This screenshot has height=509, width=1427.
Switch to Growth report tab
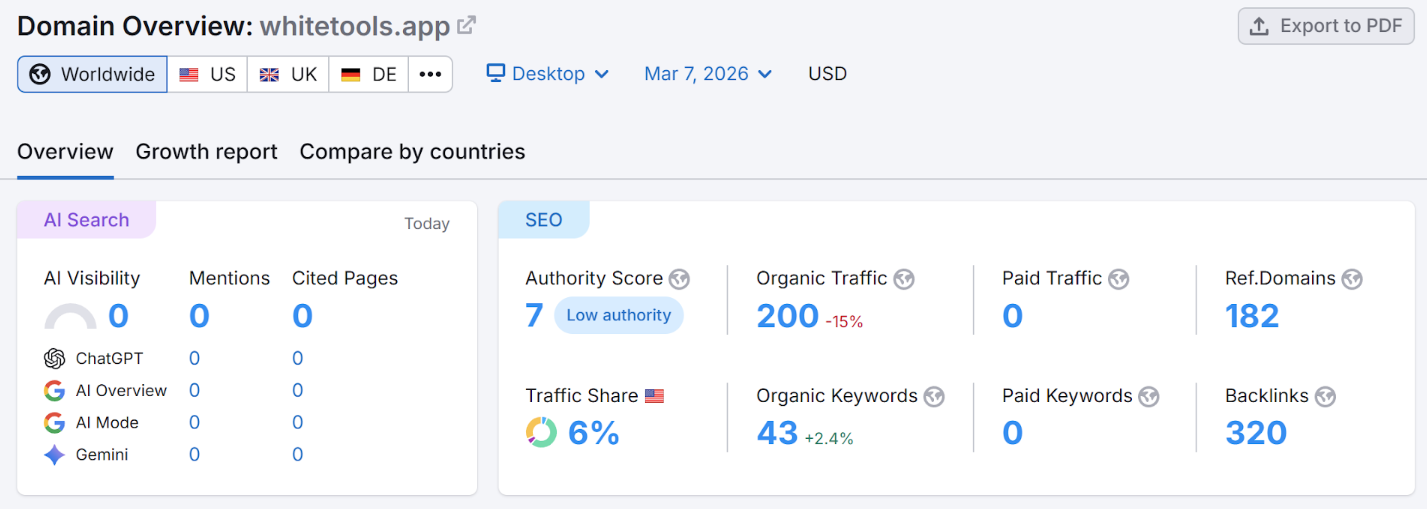tap(206, 152)
